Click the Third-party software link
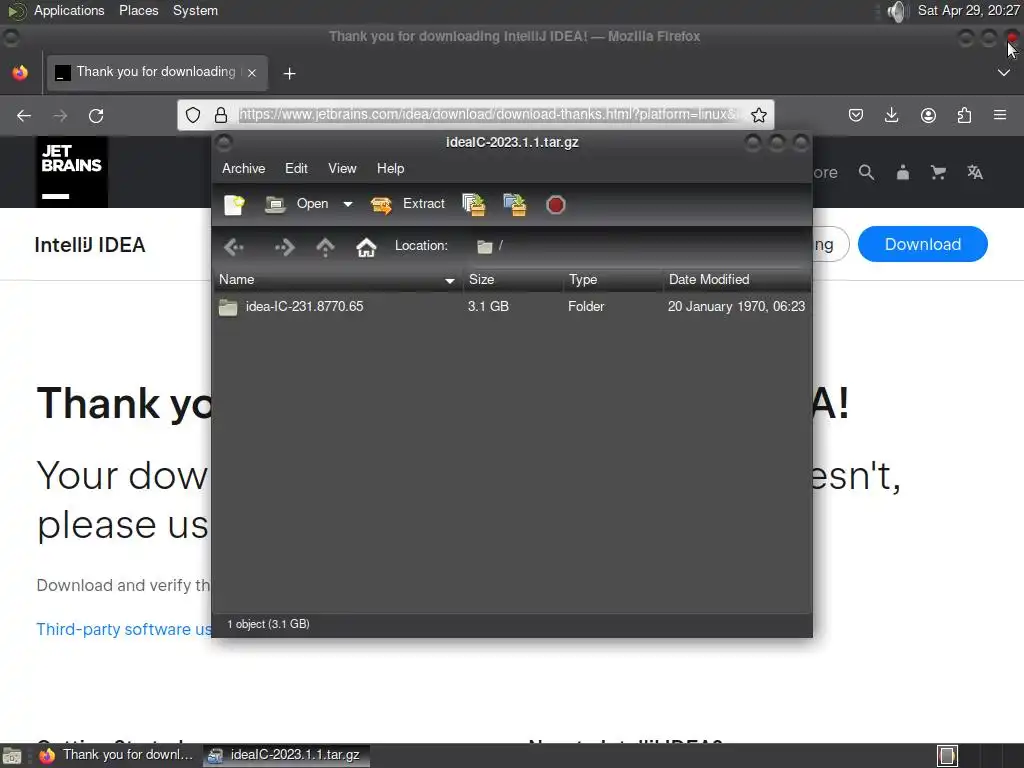Image resolution: width=1024 pixels, height=768 pixels. click(123, 629)
